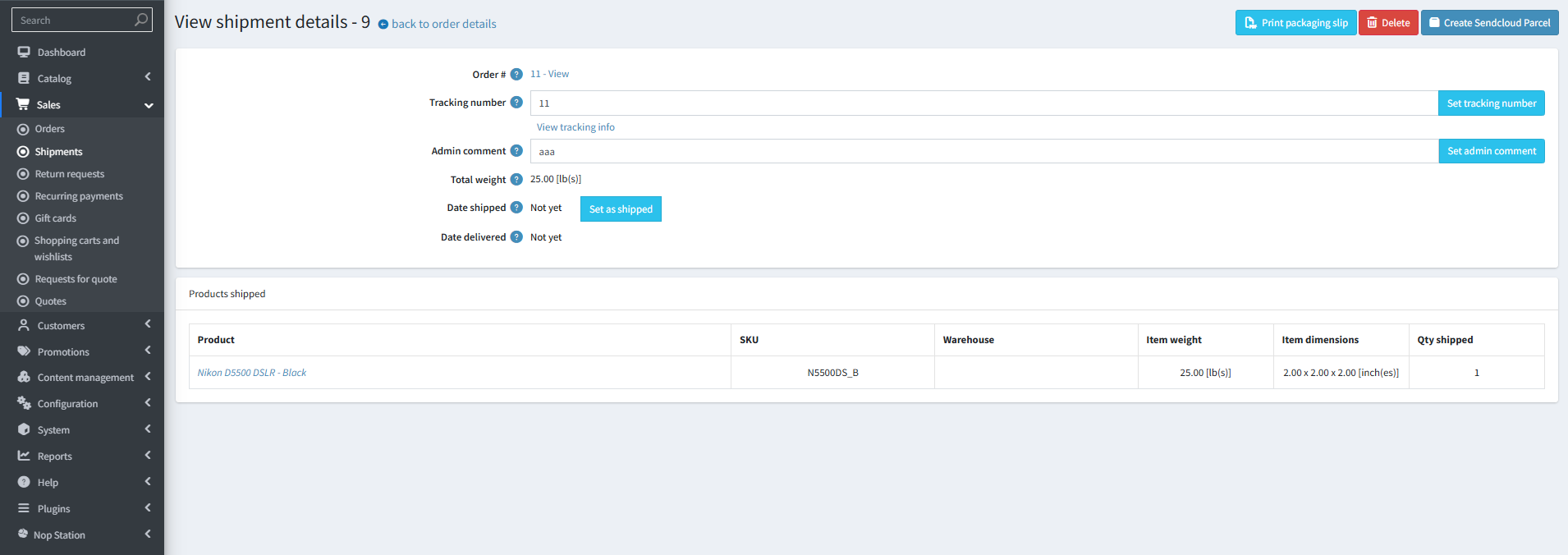Click the trash icon on Delete button
1568x555 pixels.
tap(1372, 23)
